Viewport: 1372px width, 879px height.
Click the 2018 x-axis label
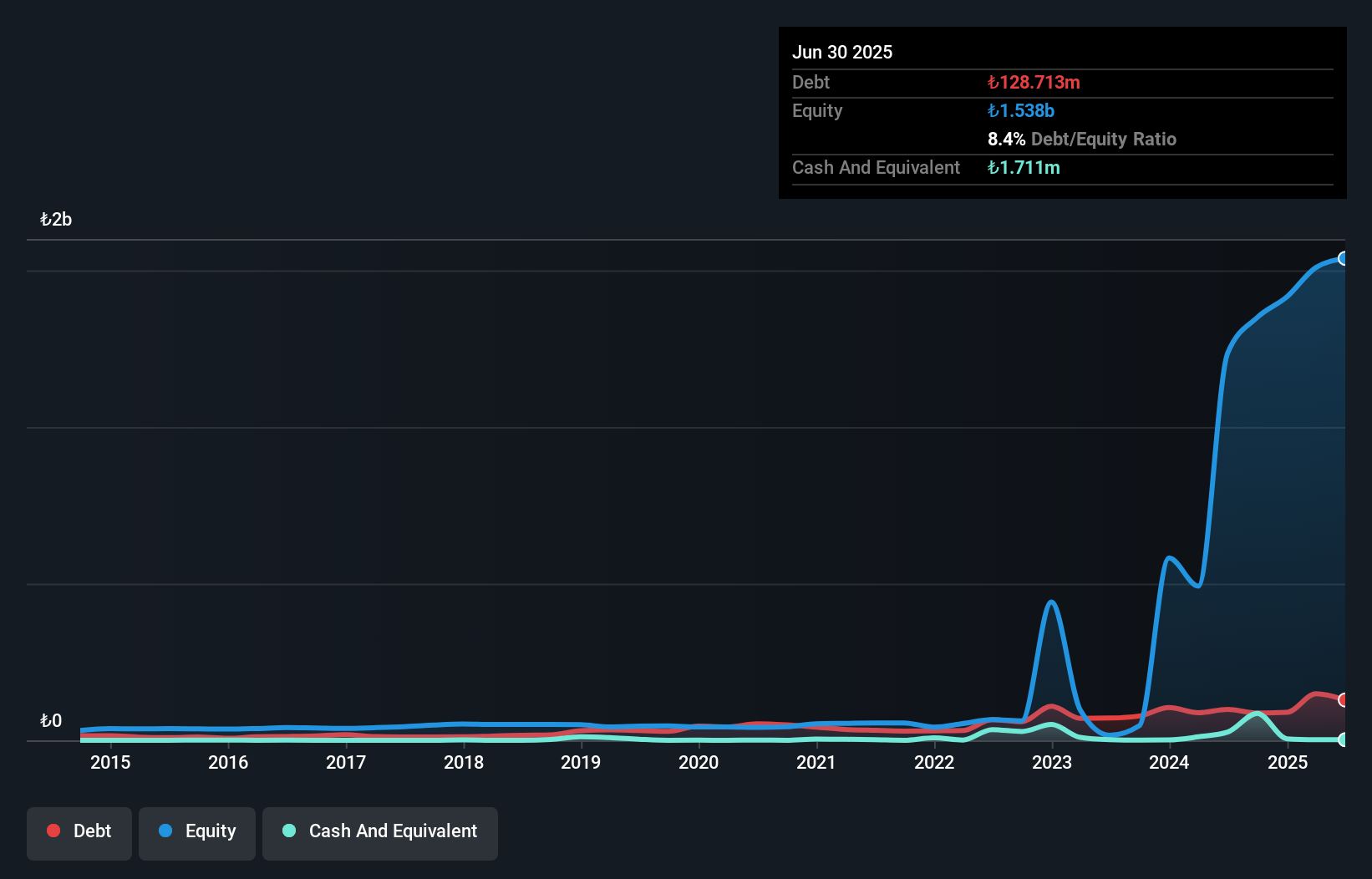click(x=464, y=762)
